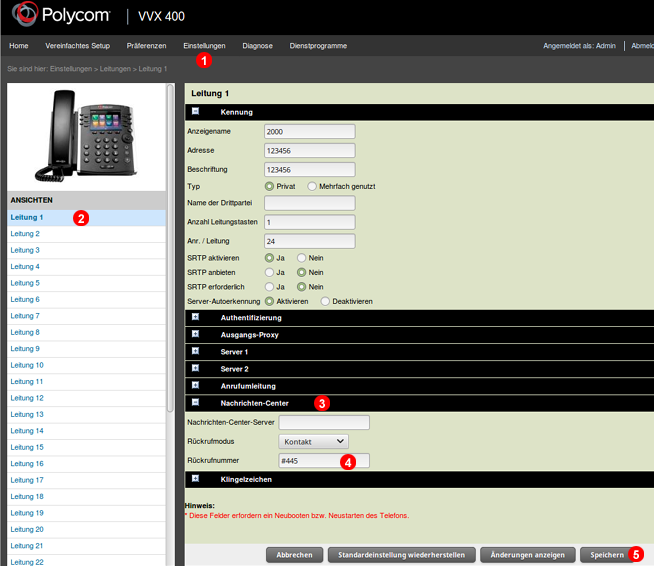Click the Beschriftung input field

[309, 170]
